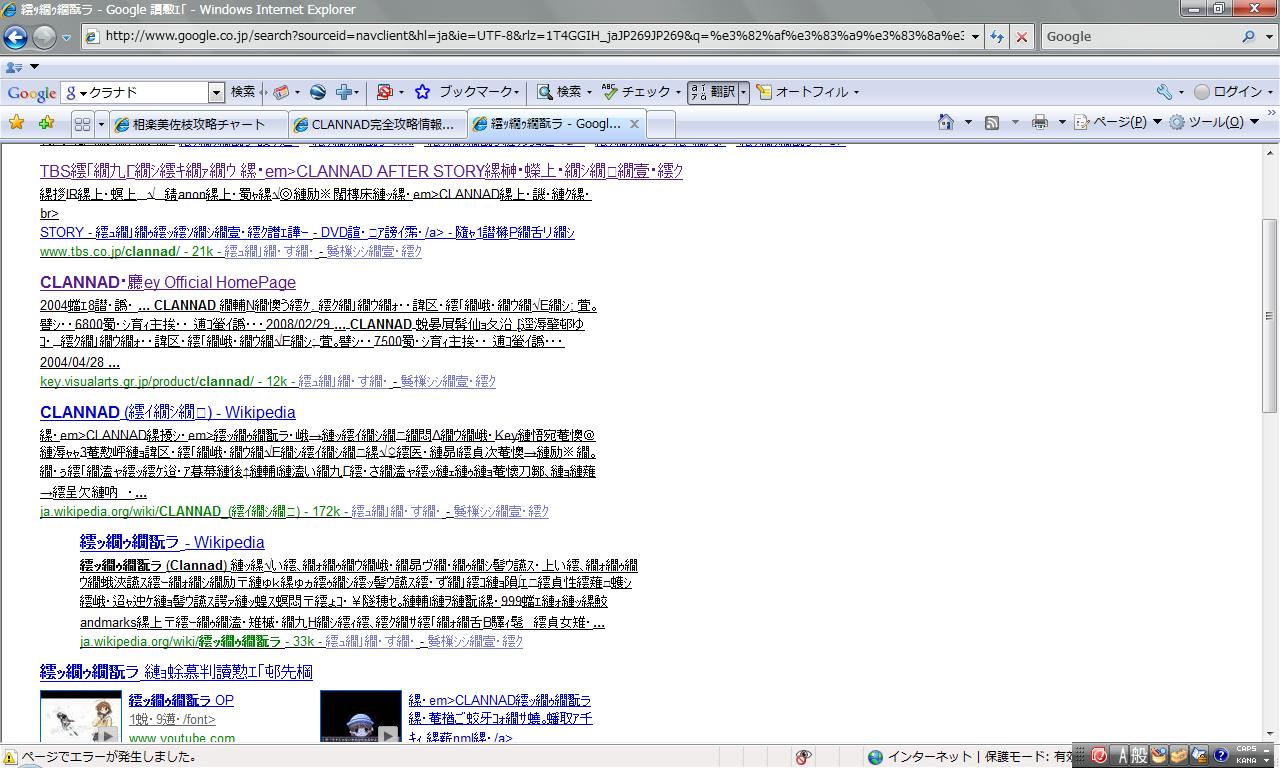
Task: Open the key.visualarts.gr.jp/product/clannad/ link
Action: 146,381
